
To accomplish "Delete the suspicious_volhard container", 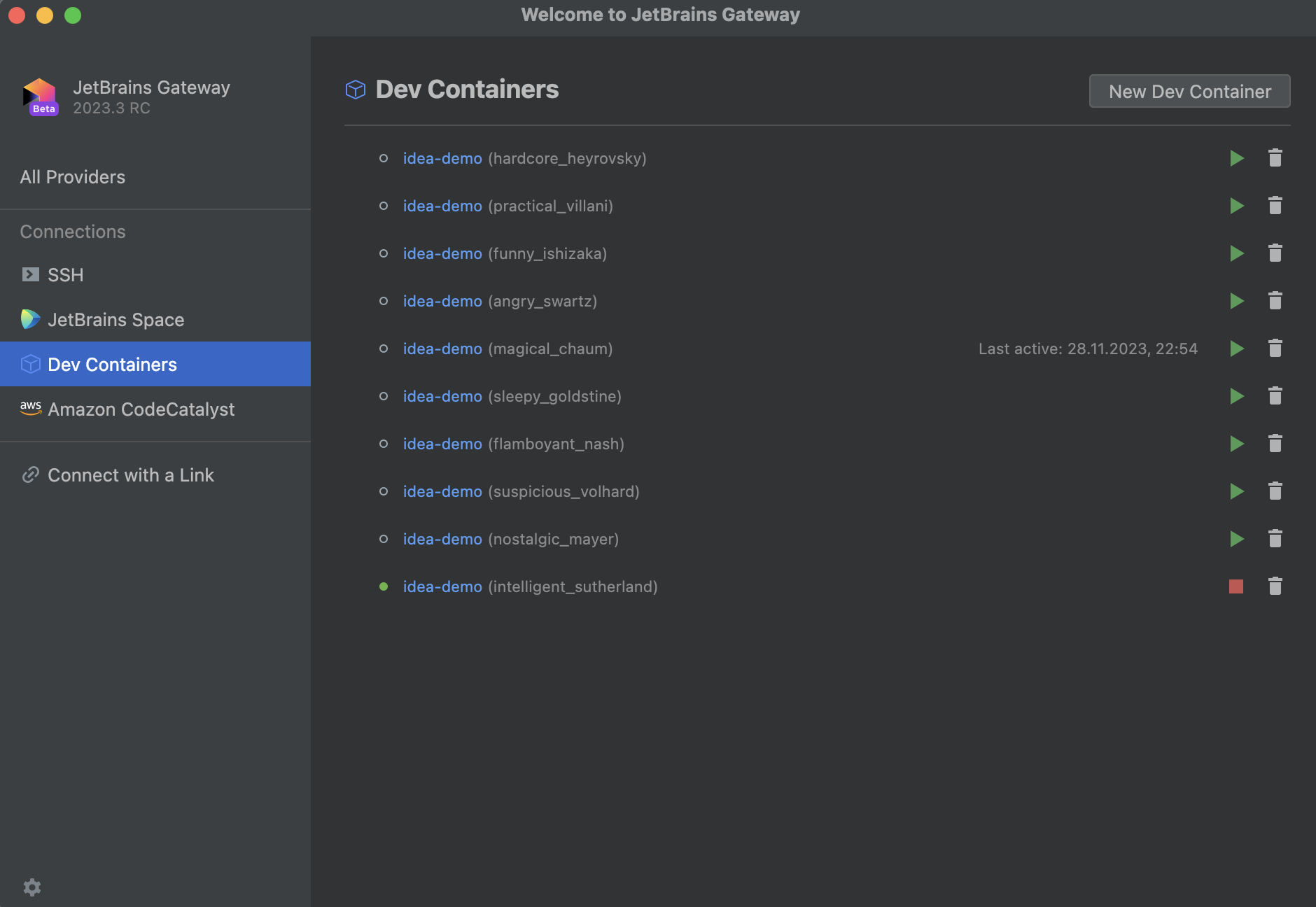I will [1275, 491].
